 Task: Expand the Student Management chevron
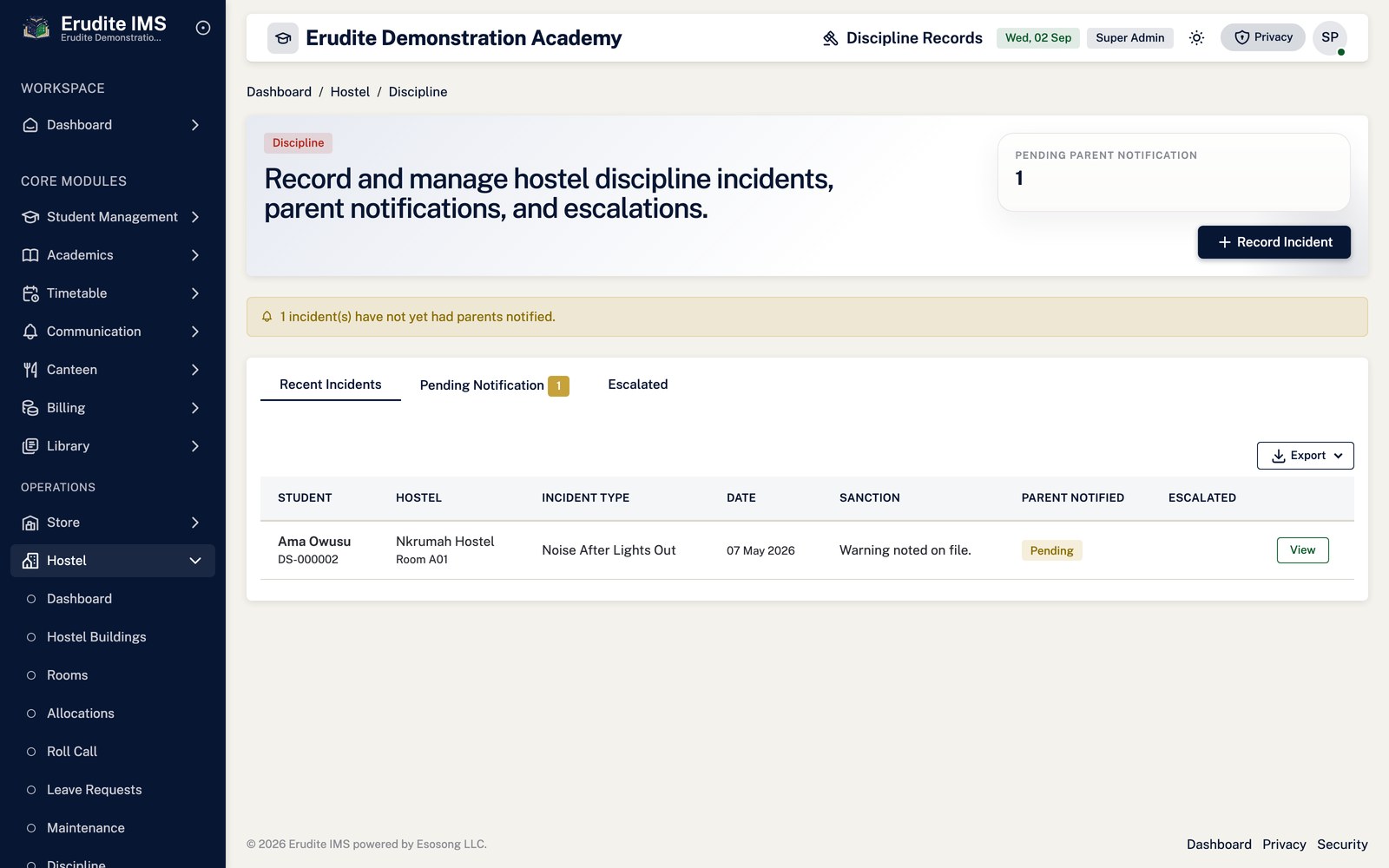(195, 217)
